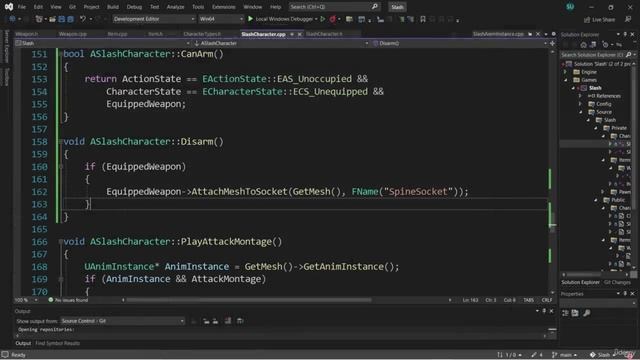Switch to the Weapon.cpp tab
The width and height of the screenshot is (640, 360).
pyautogui.click(x=73, y=34)
